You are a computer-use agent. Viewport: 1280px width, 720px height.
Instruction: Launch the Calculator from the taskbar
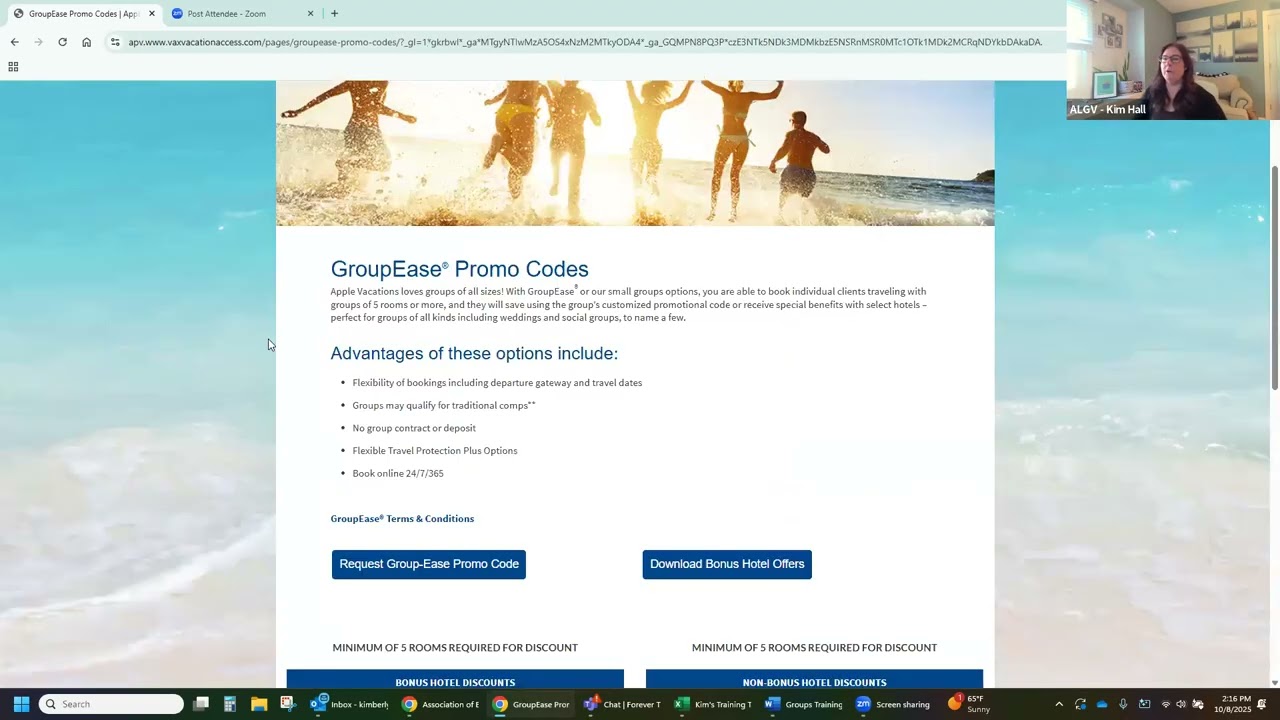pos(230,704)
